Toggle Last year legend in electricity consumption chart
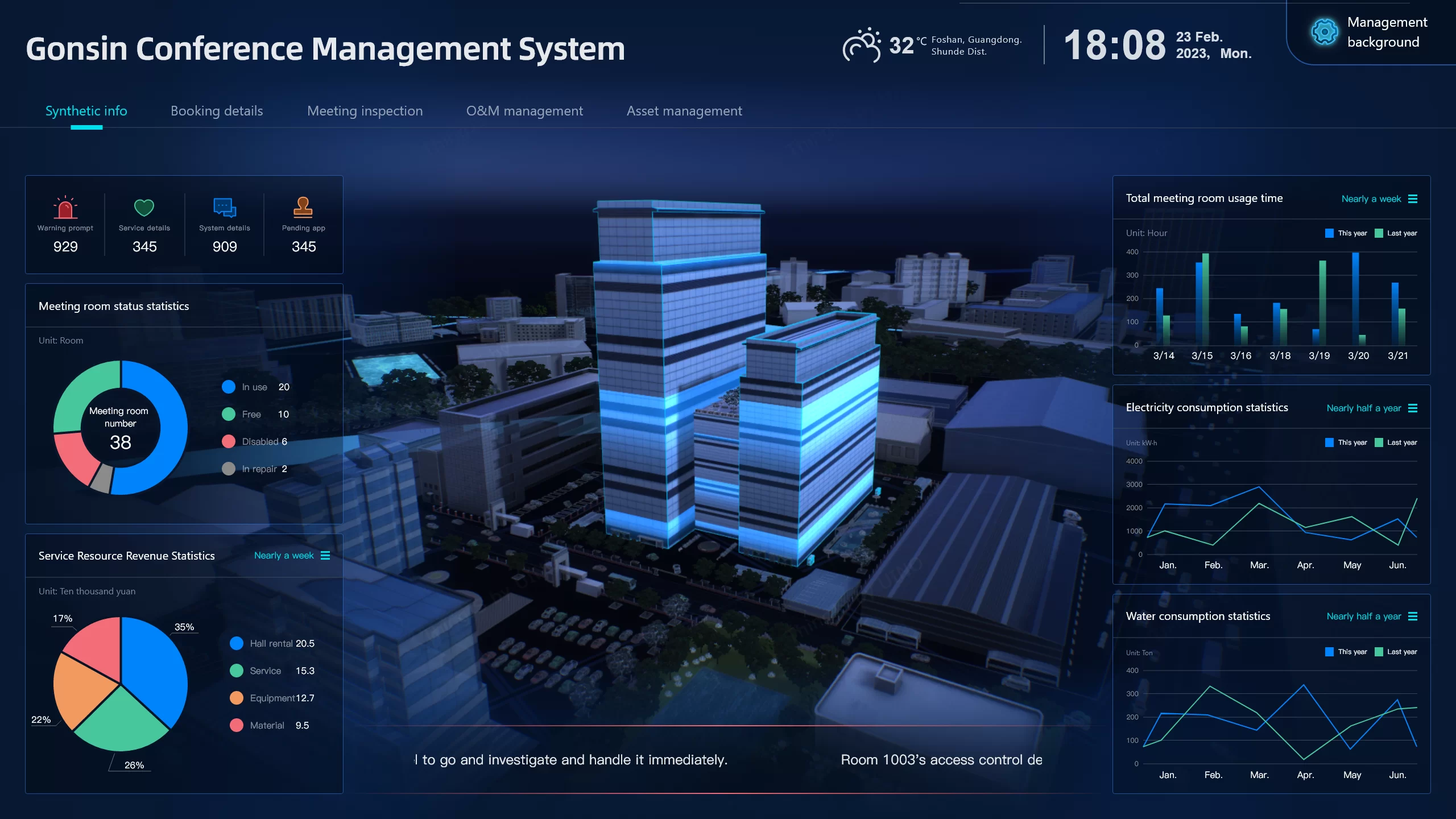Image resolution: width=1456 pixels, height=819 pixels. click(x=1396, y=442)
